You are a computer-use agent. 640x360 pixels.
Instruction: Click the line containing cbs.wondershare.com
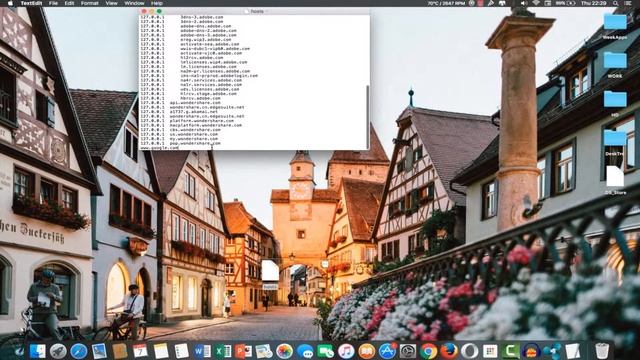click(x=180, y=129)
